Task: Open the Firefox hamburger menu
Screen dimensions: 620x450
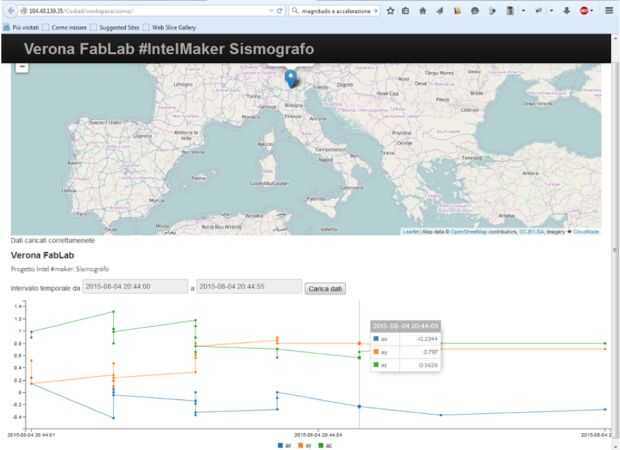Action: tap(609, 11)
